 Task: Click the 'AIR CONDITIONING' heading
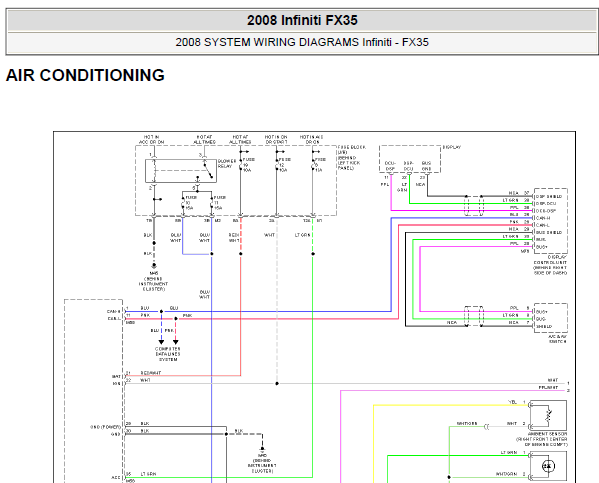coord(85,75)
